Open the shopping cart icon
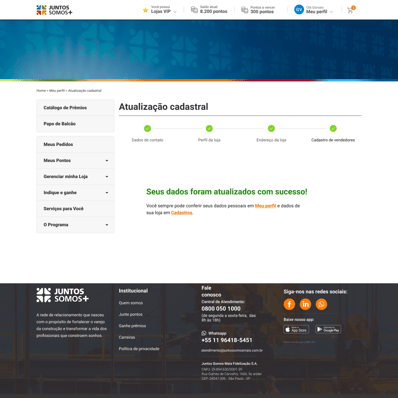The image size is (398, 398). tap(350, 10)
